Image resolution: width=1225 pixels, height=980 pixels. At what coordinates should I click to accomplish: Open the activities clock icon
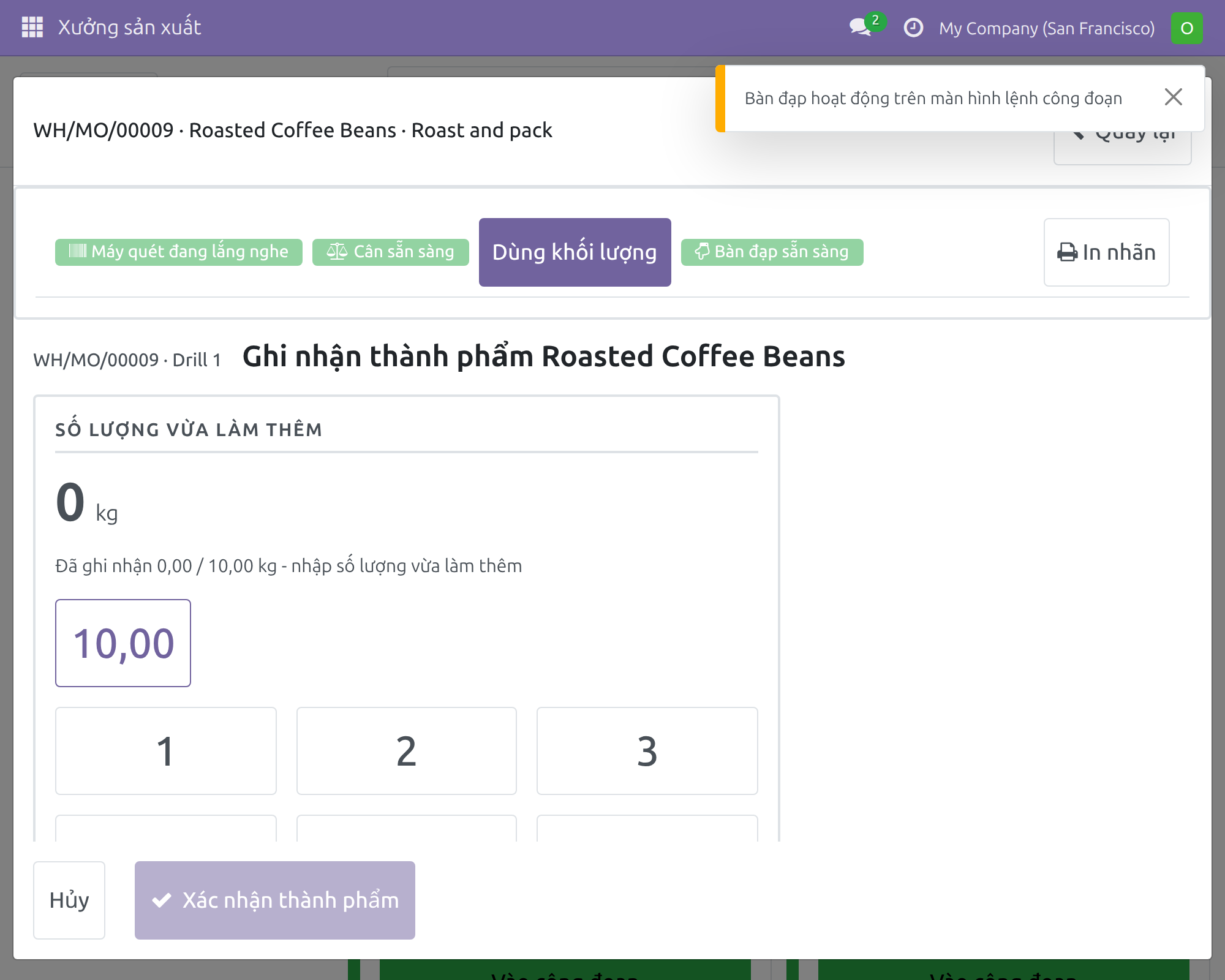point(913,28)
